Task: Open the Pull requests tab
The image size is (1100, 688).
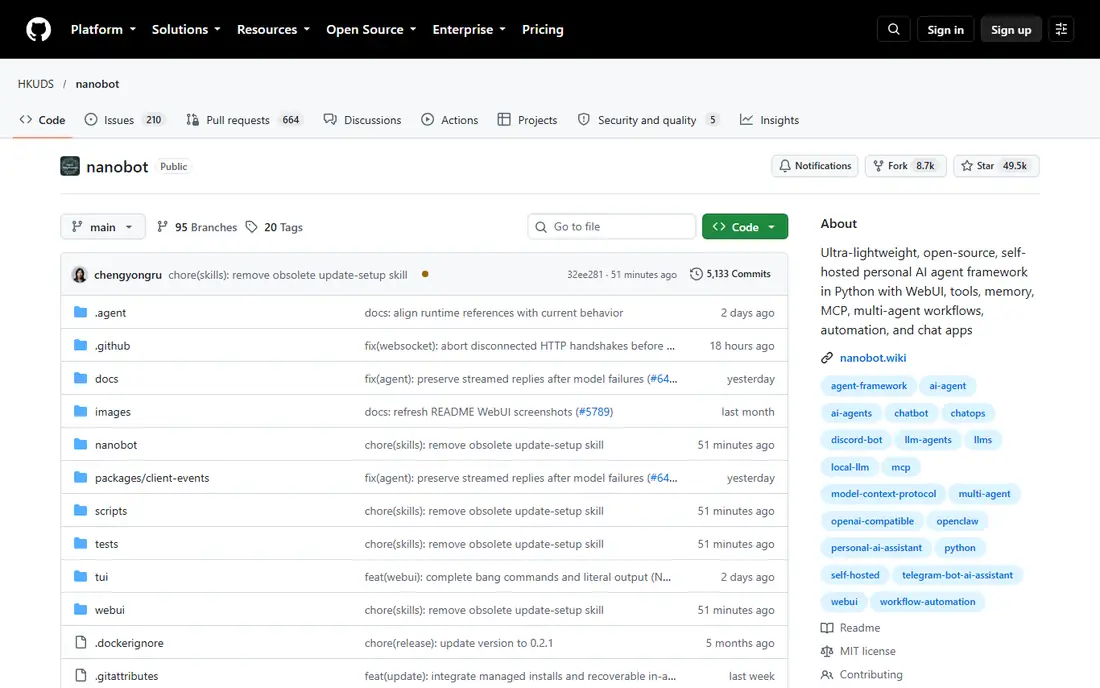Action: pyautogui.click(x=243, y=120)
